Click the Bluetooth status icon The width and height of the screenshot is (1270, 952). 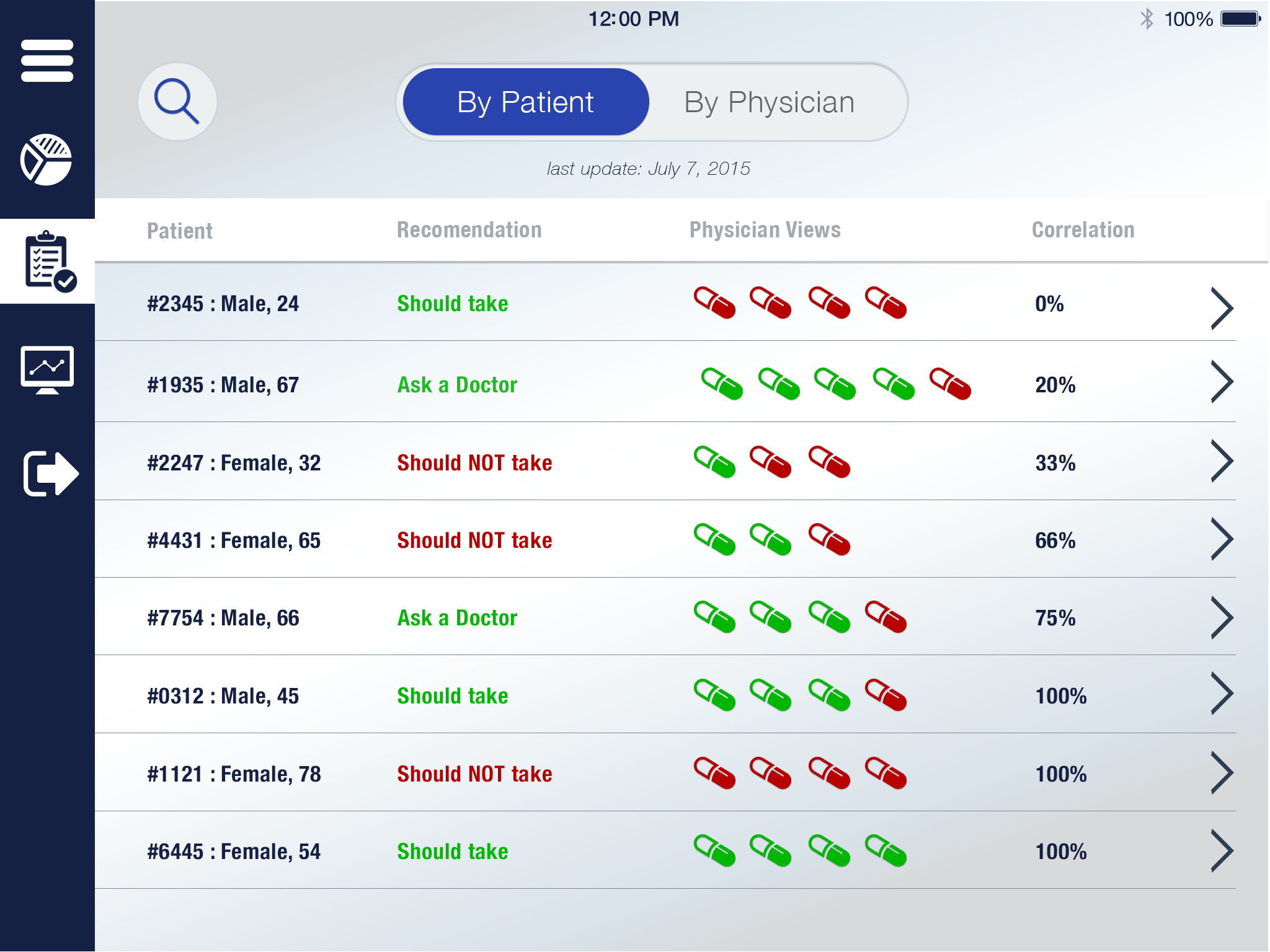click(x=1147, y=19)
